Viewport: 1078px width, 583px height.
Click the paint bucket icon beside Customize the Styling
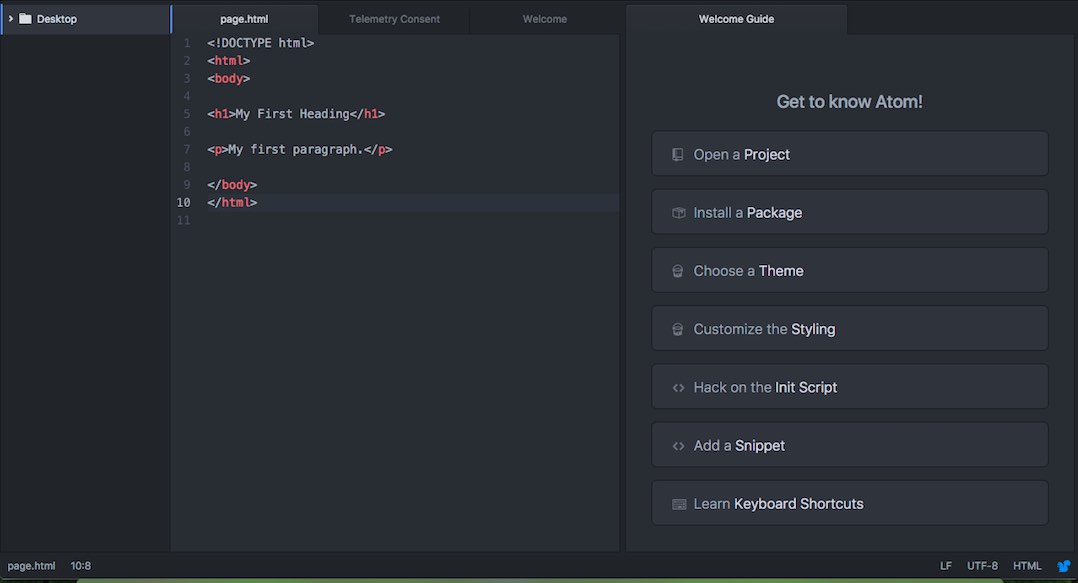pyautogui.click(x=678, y=329)
